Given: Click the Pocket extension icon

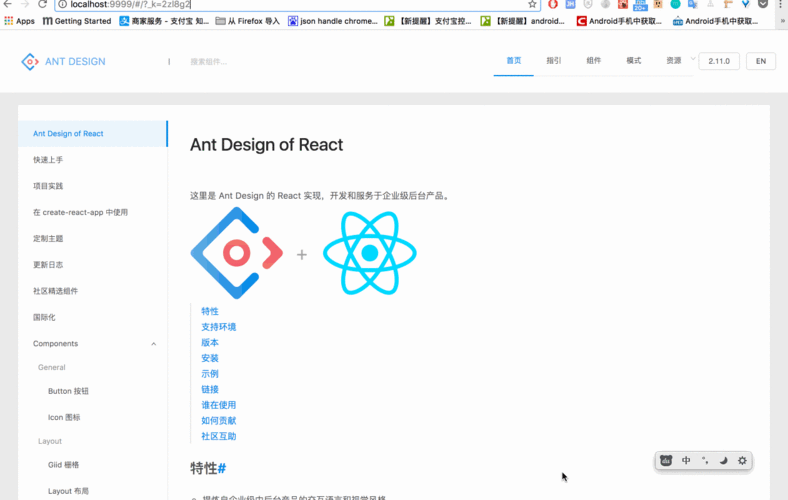Looking at the screenshot, I should [763, 5].
